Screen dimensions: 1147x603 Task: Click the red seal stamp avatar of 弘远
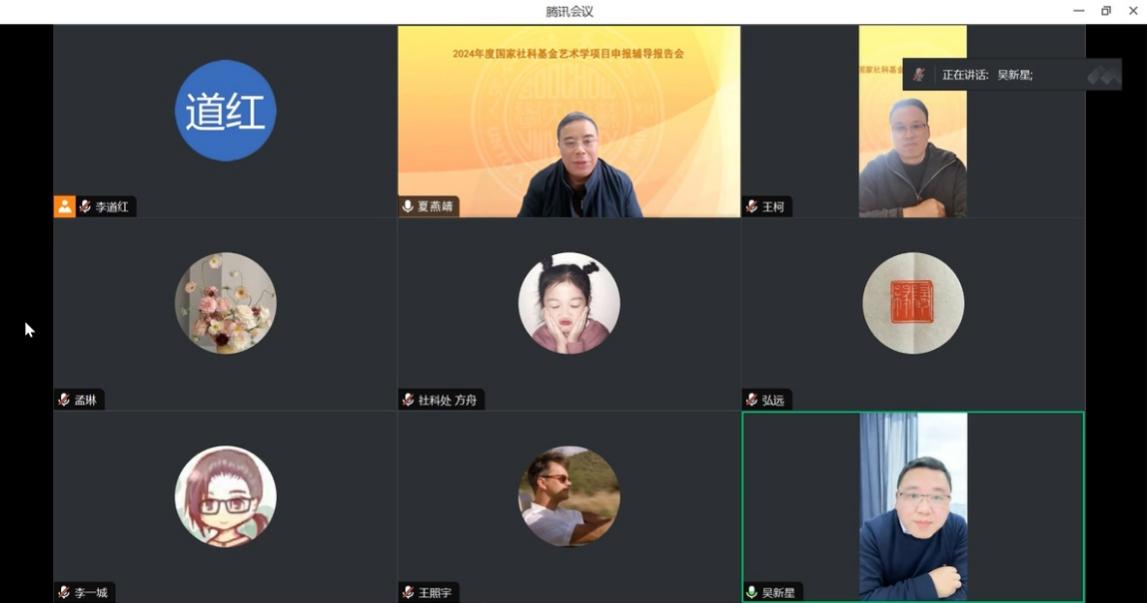tap(913, 303)
